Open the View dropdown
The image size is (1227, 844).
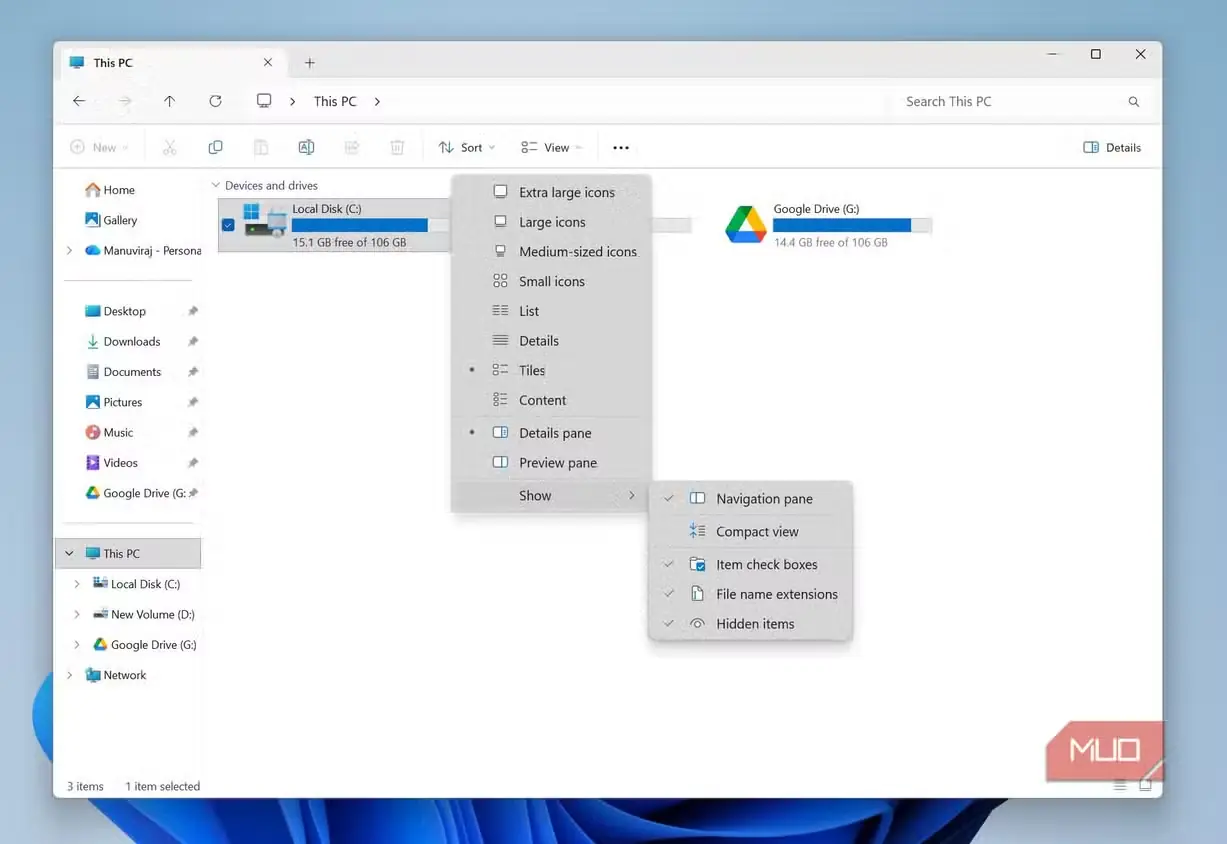point(552,148)
